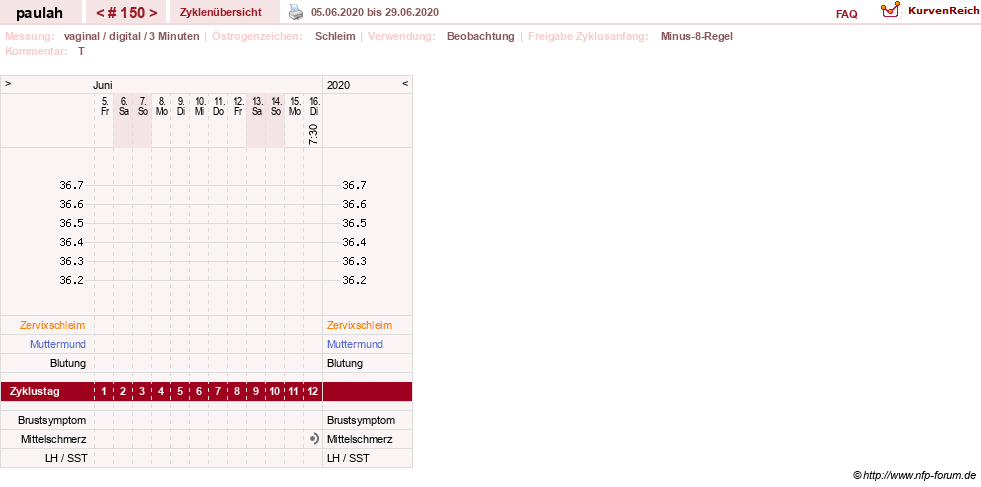Click the right Muttermund row label
Image resolution: width=981 pixels, height=487 pixels.
(355, 344)
